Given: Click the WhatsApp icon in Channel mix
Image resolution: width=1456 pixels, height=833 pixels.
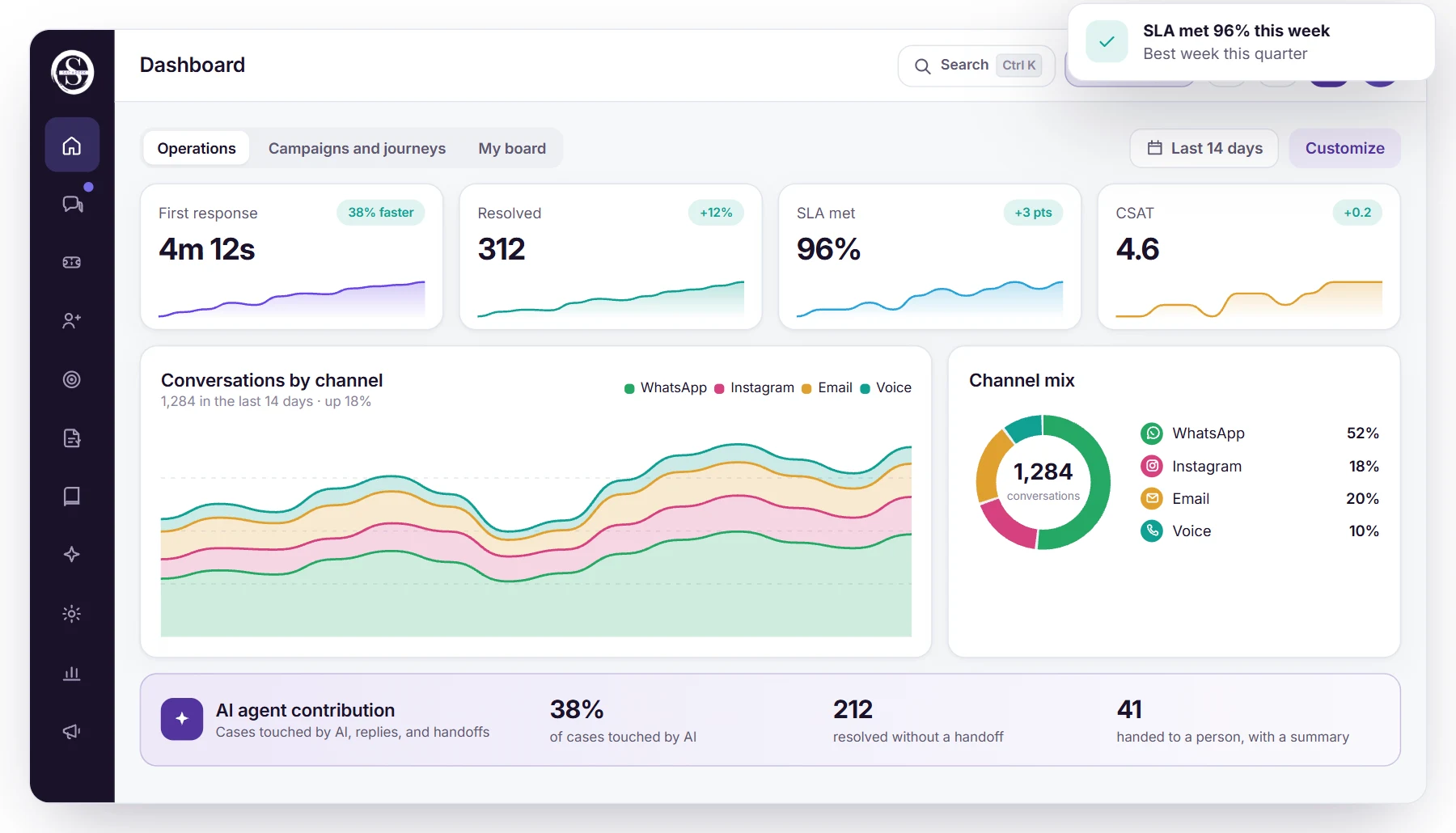Looking at the screenshot, I should coord(1152,433).
